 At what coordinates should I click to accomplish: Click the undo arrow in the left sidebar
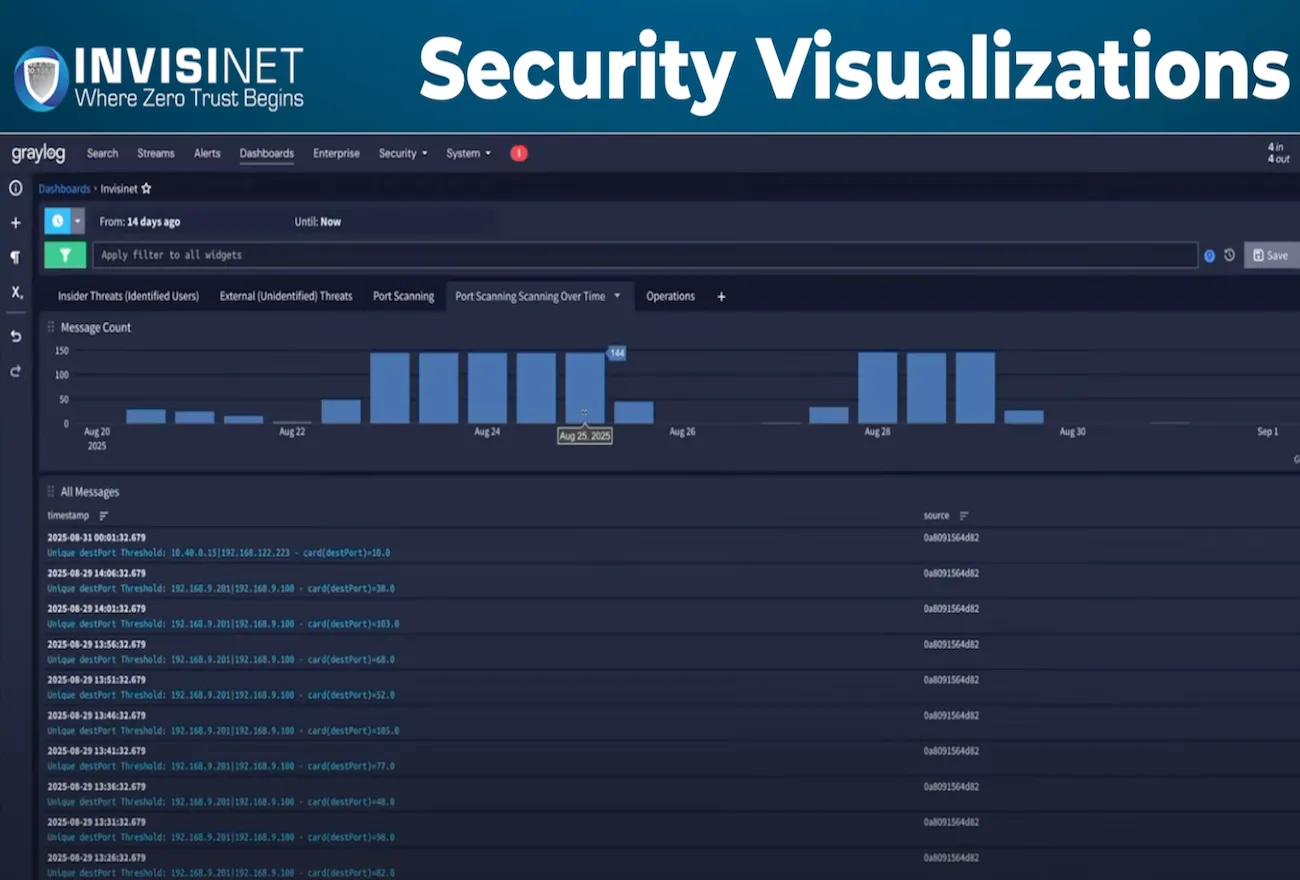(15, 337)
